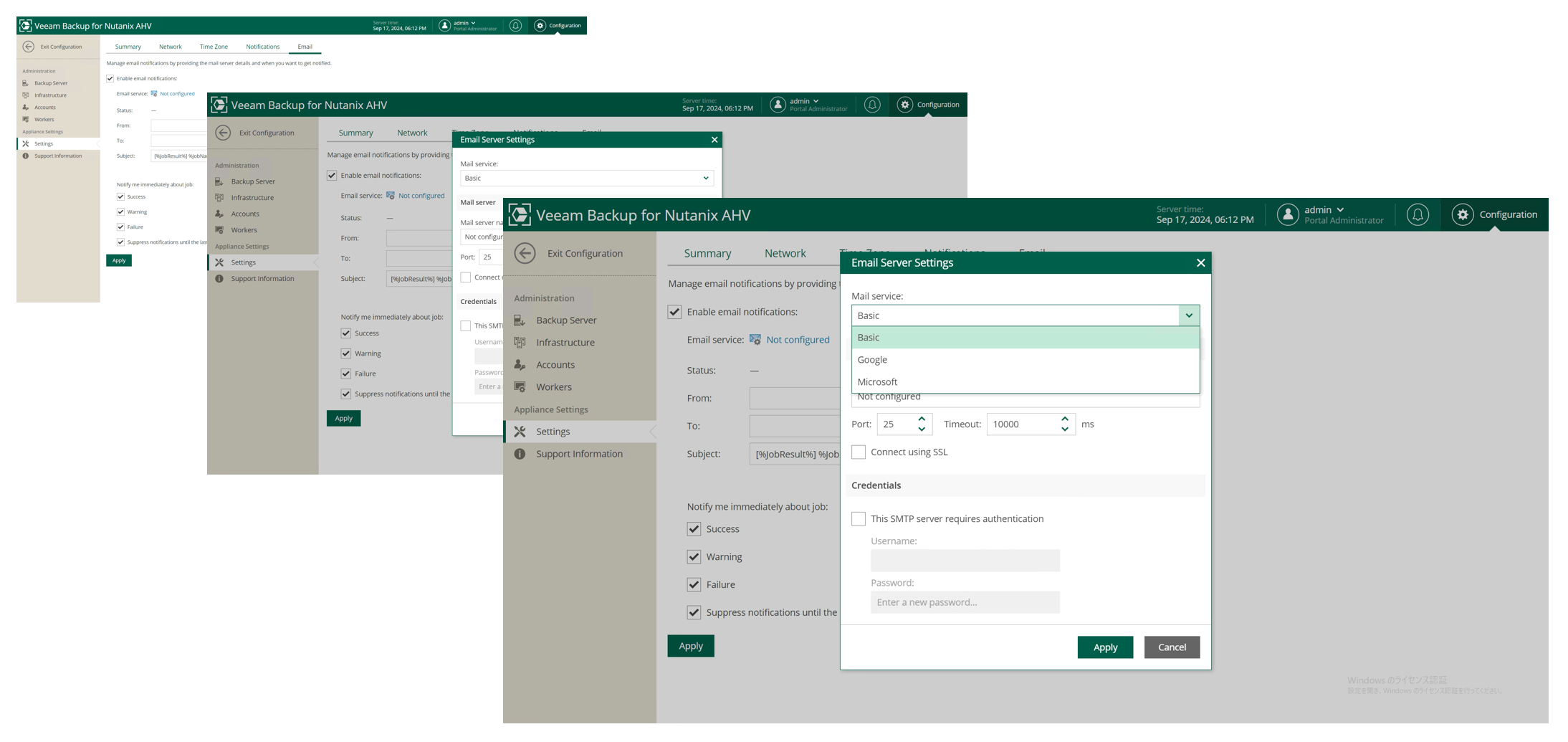
Task: Increase the Port value with up arrow
Action: (x=922, y=419)
